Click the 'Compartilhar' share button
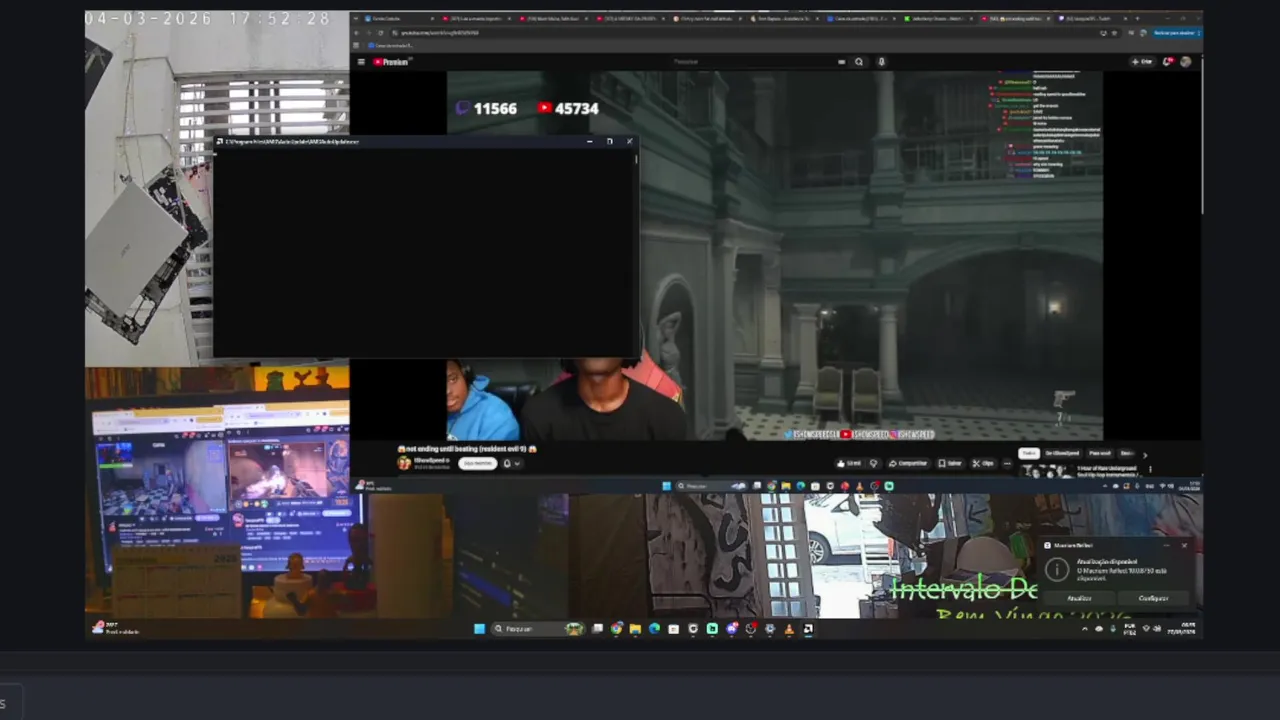This screenshot has width=1280, height=720. click(910, 463)
